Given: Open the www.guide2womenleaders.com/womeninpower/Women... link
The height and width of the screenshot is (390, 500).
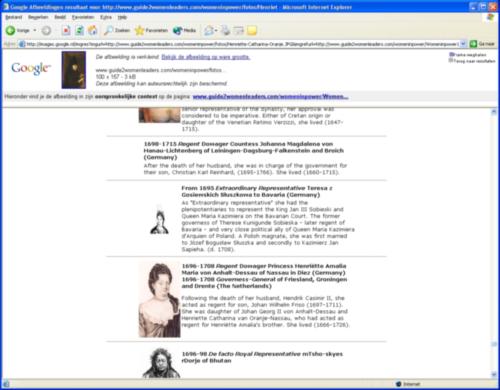Looking at the screenshot, I should click(270, 97).
